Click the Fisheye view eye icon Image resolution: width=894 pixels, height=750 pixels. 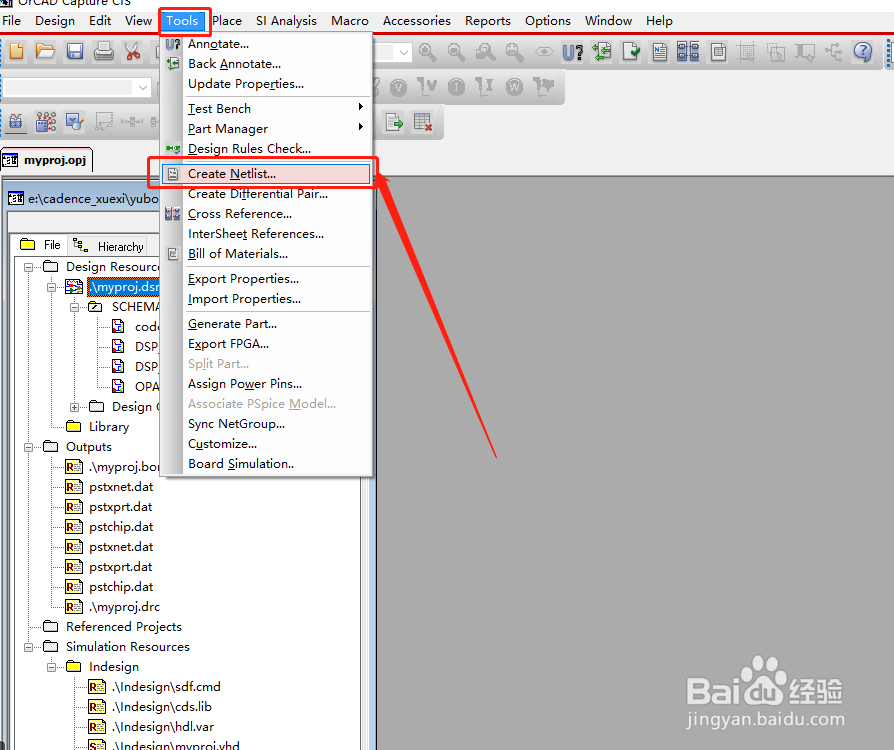pyautogui.click(x=543, y=52)
